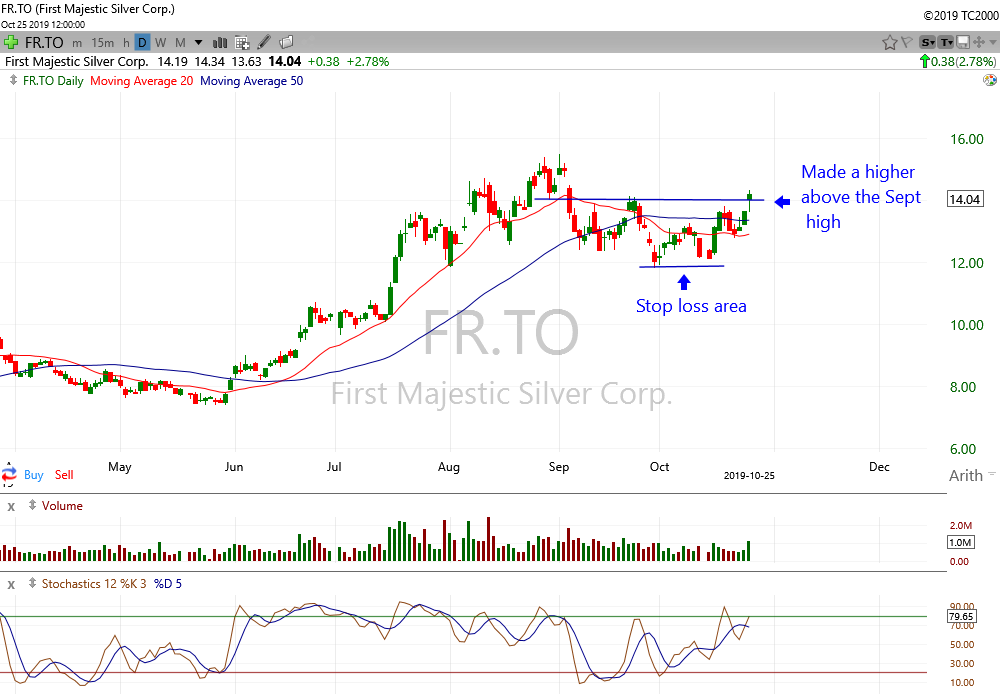Click the 'Oct 25 2019 12:00:00' timestamp
The height and width of the screenshot is (700, 1000).
click(43, 24)
